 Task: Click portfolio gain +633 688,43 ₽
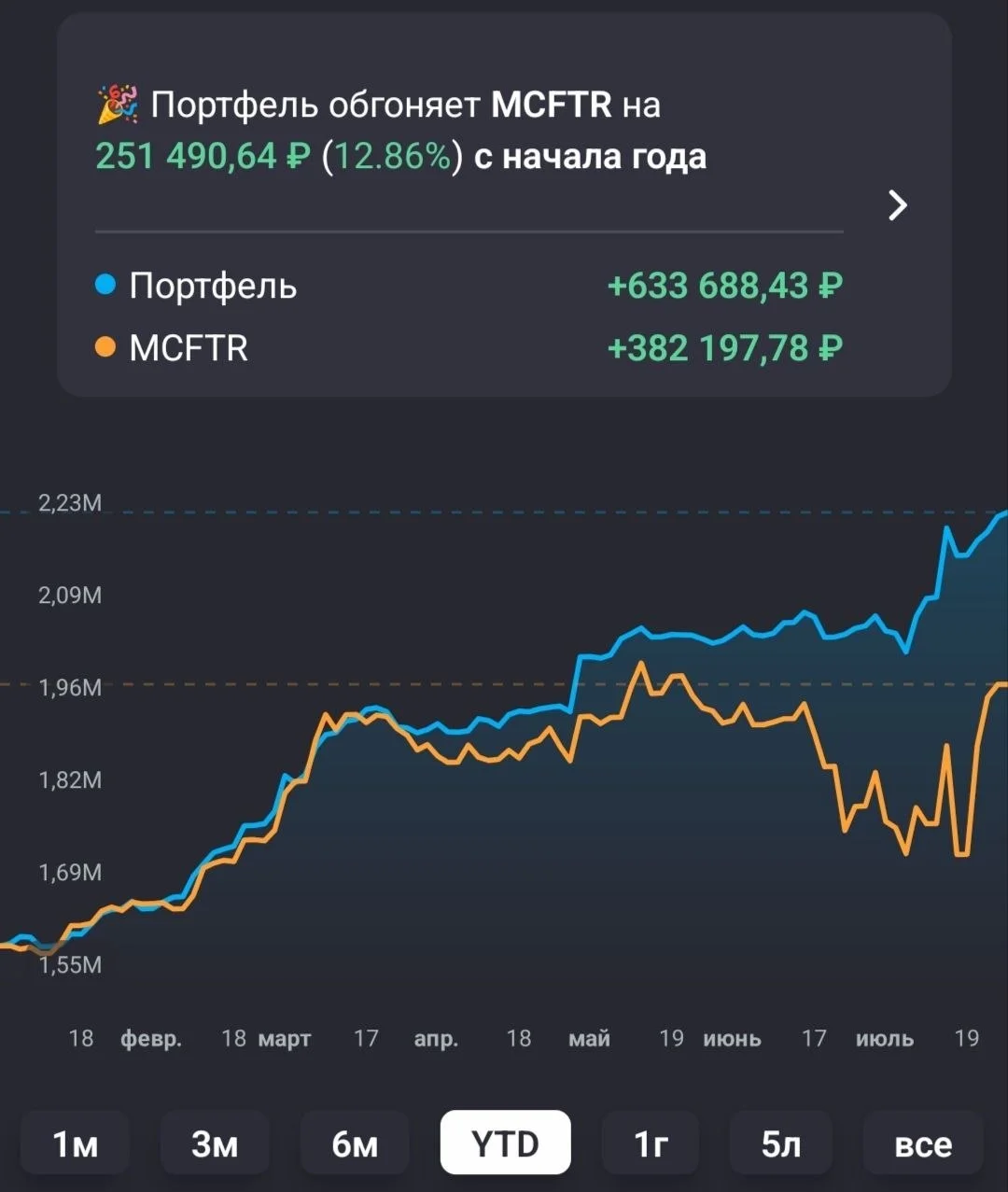[725, 286]
